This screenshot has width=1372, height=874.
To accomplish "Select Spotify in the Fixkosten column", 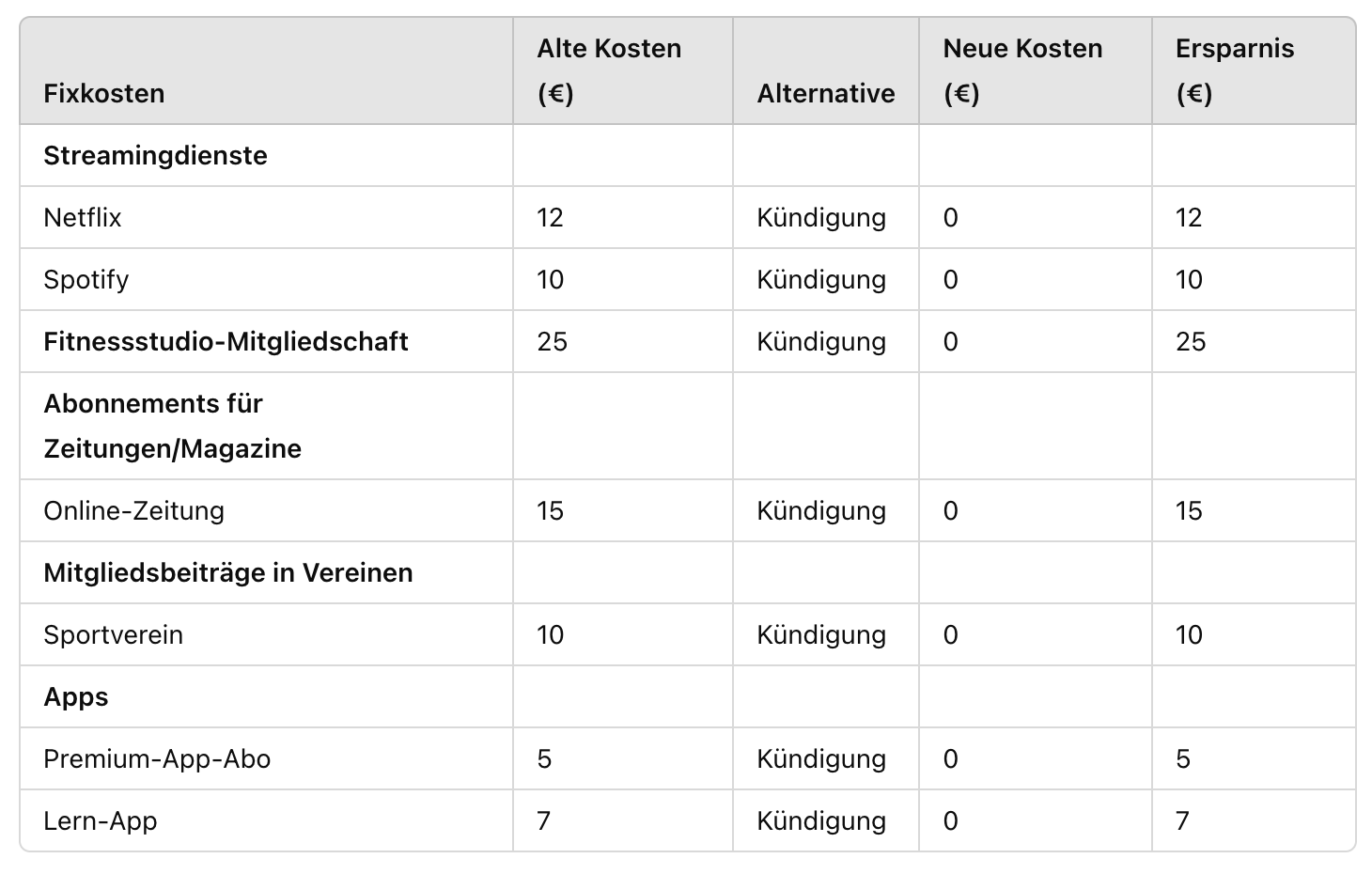I will (x=86, y=279).
